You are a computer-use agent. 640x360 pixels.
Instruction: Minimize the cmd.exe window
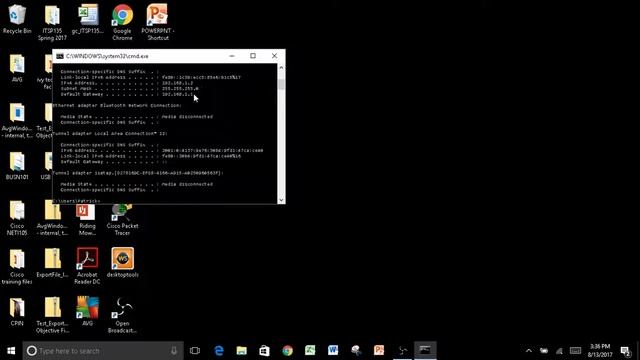(x=232, y=56)
